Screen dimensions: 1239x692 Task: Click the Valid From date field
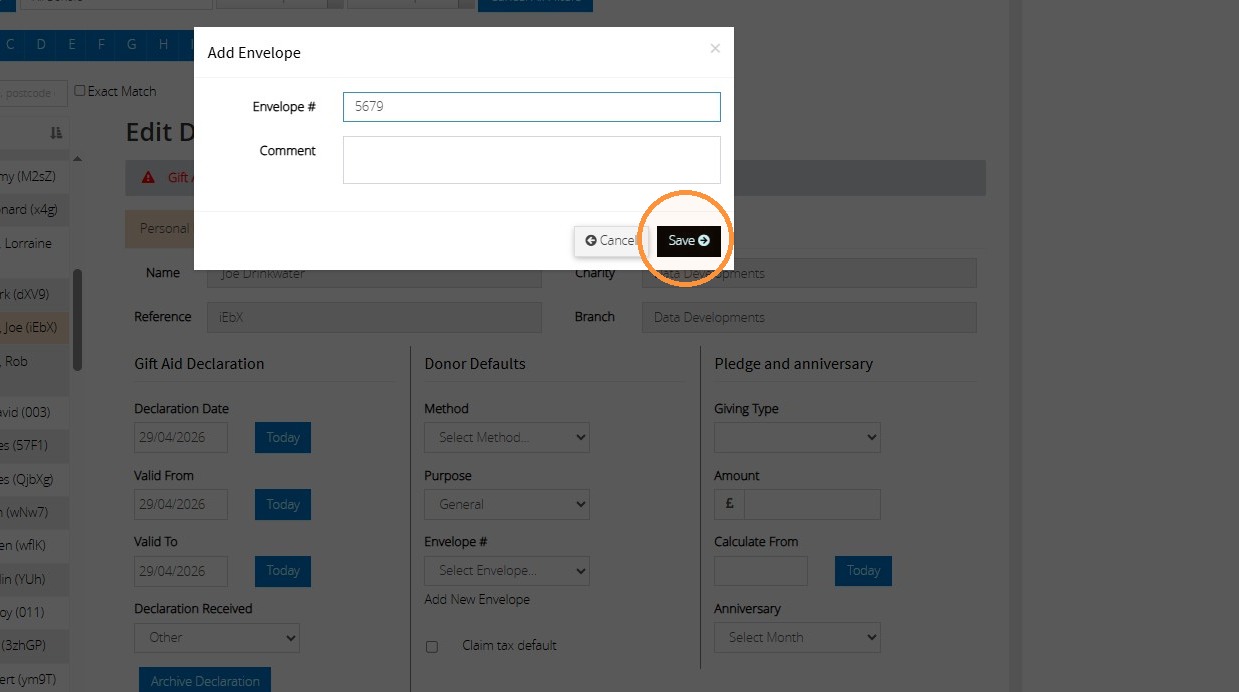pos(181,504)
